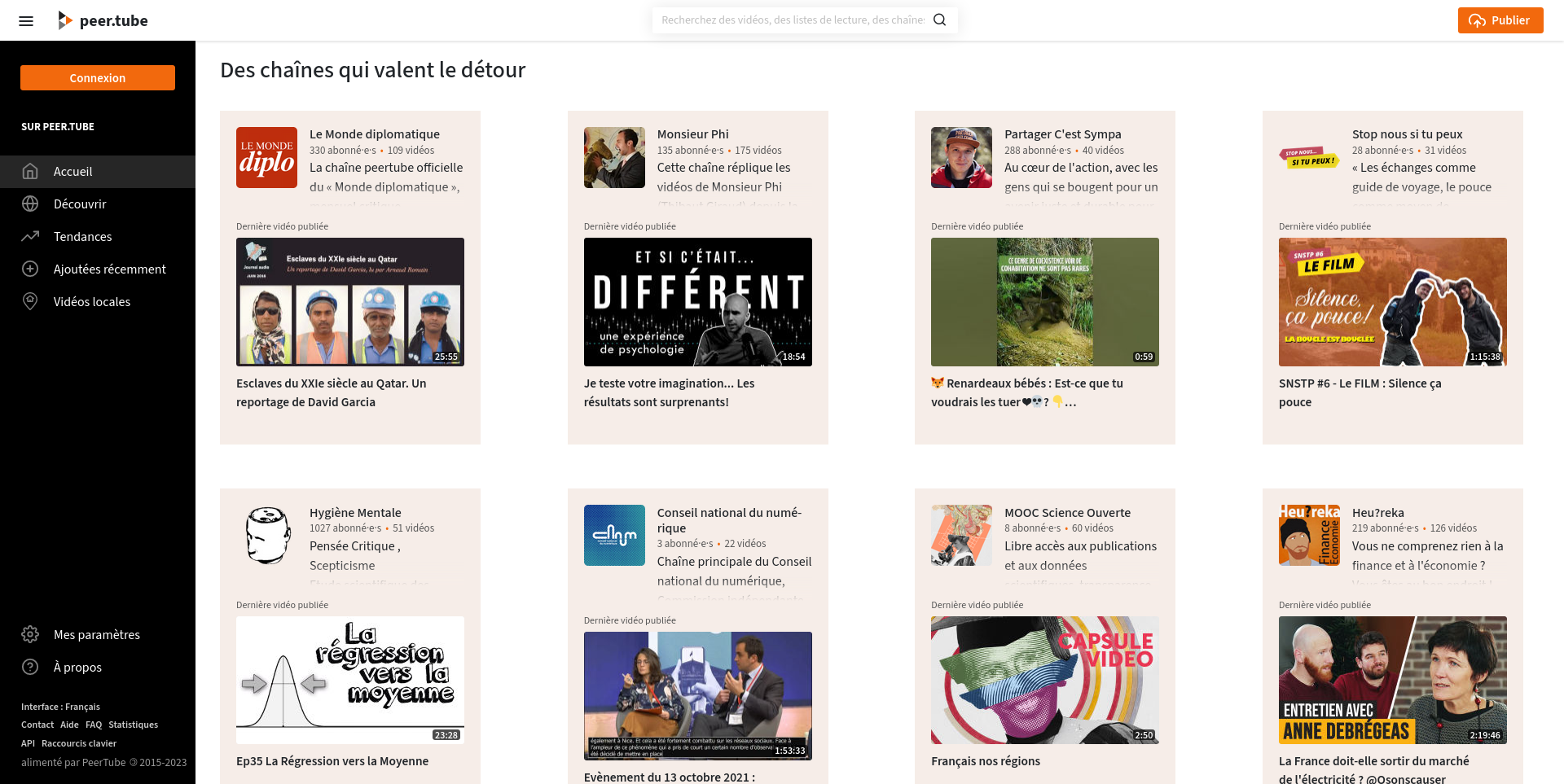Click the Accueil home icon
This screenshot has width=1564, height=784.
pos(30,171)
